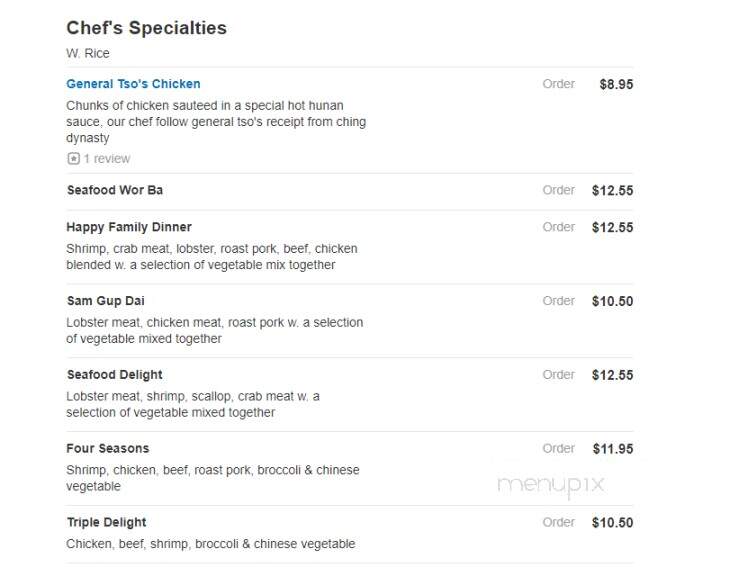Viewport: 730px width, 567px height.
Task: Select the Happy Family Dinner title
Action: [x=129, y=227]
